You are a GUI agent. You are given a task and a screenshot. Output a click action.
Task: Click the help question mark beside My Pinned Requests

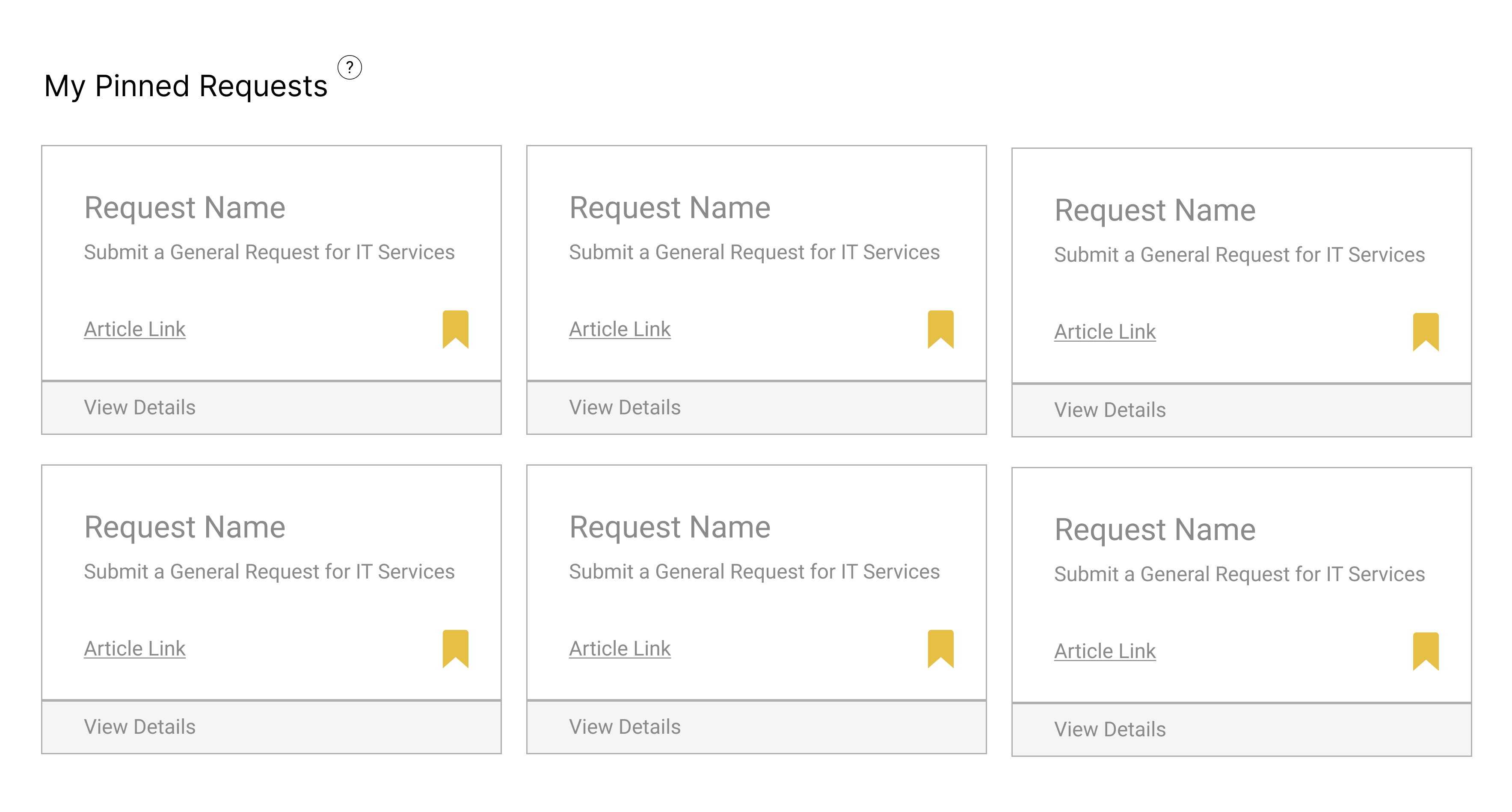[x=349, y=67]
